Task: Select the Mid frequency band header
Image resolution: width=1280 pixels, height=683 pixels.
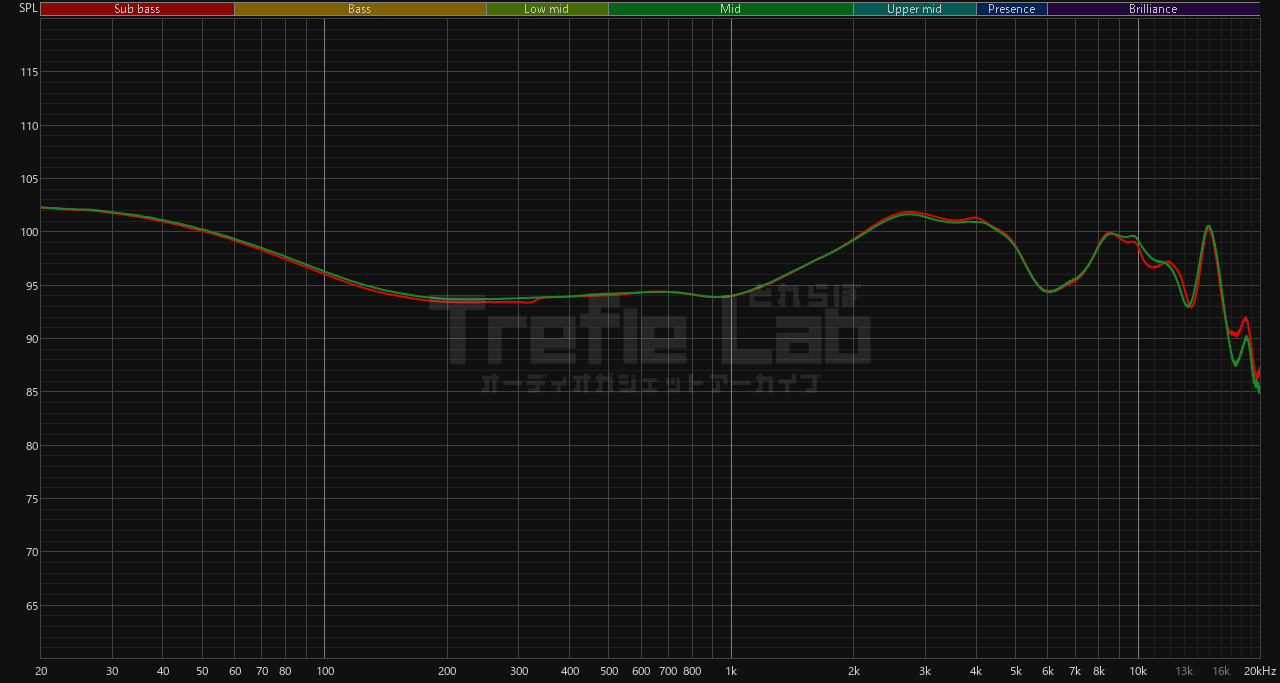Action: click(x=730, y=9)
